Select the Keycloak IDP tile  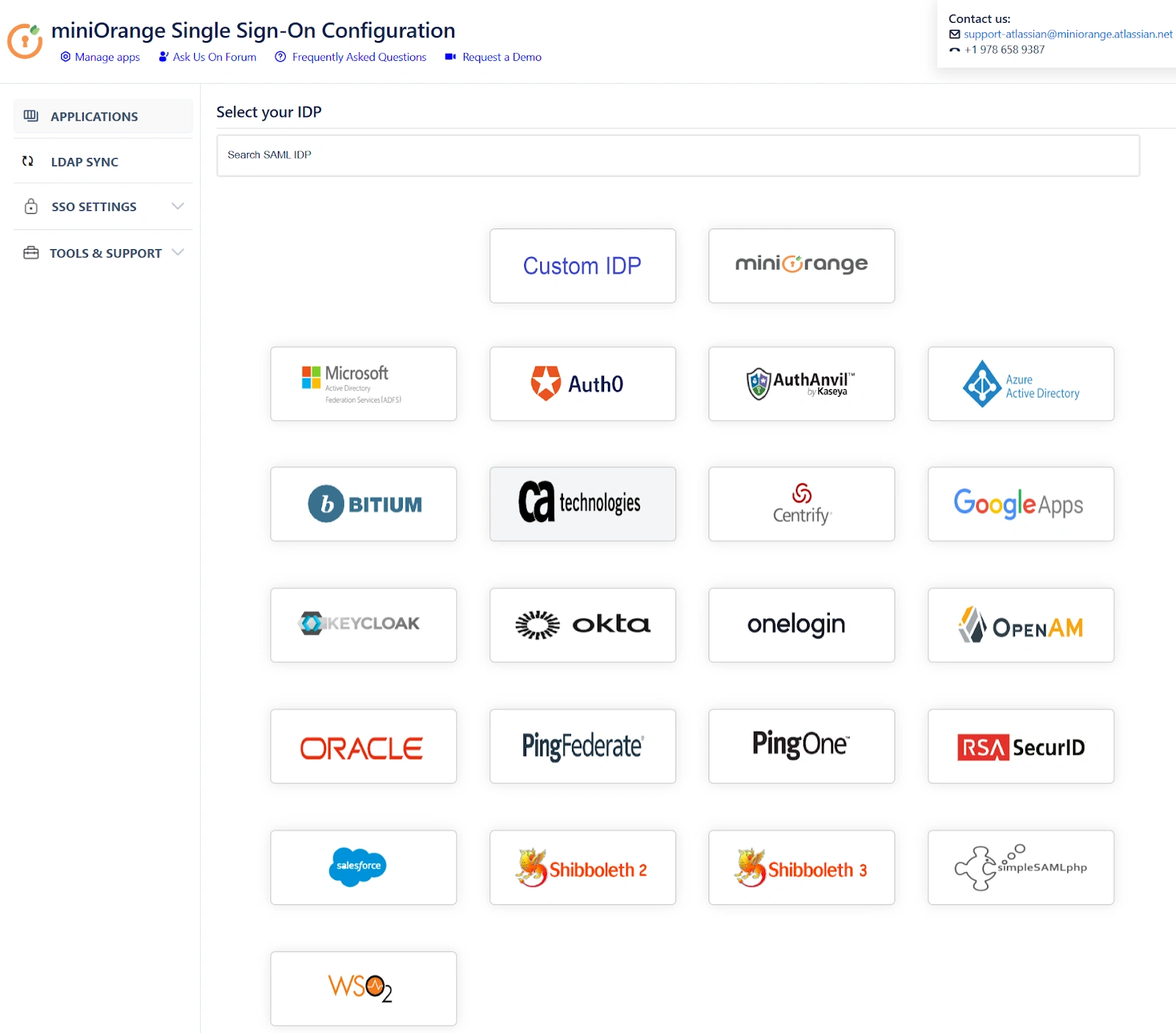tap(364, 625)
